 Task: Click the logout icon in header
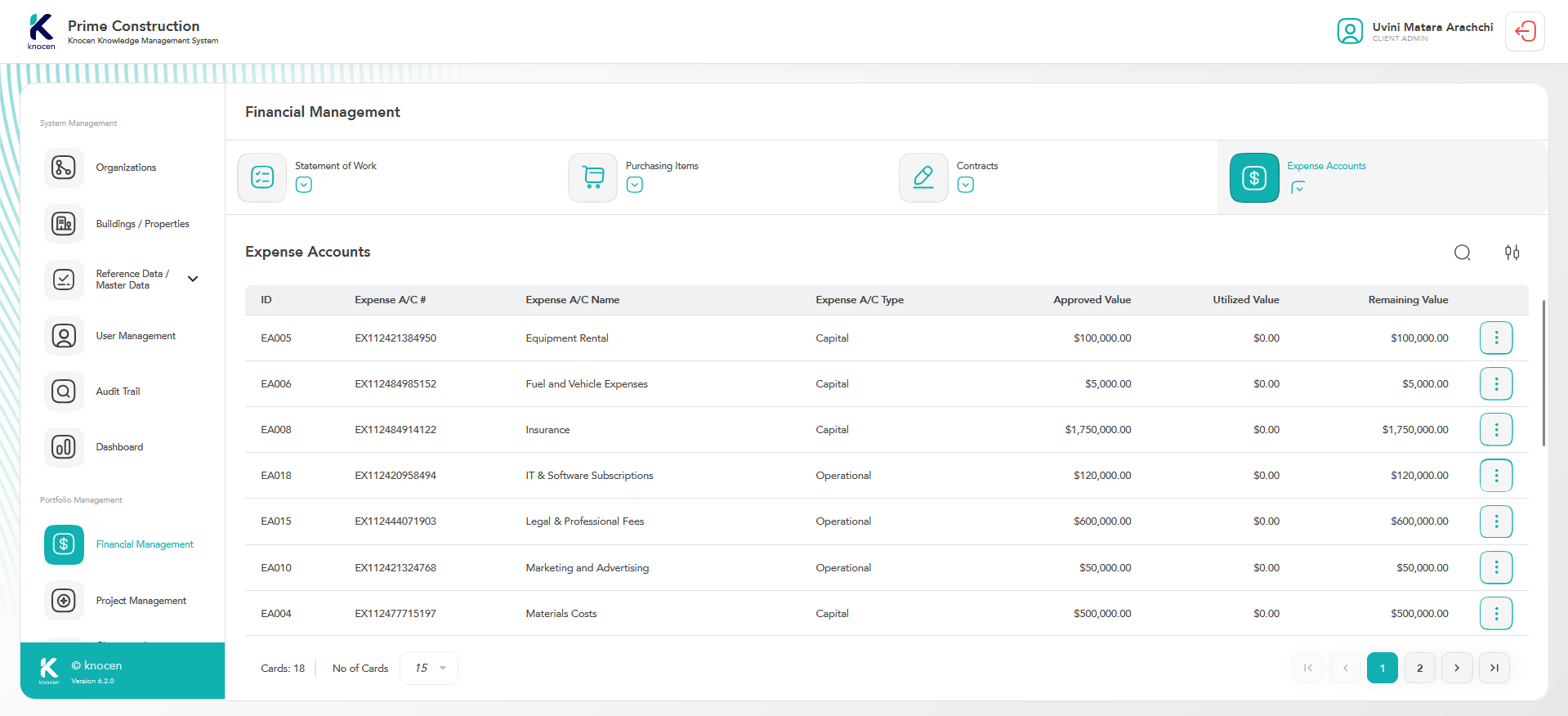pyautogui.click(x=1525, y=32)
